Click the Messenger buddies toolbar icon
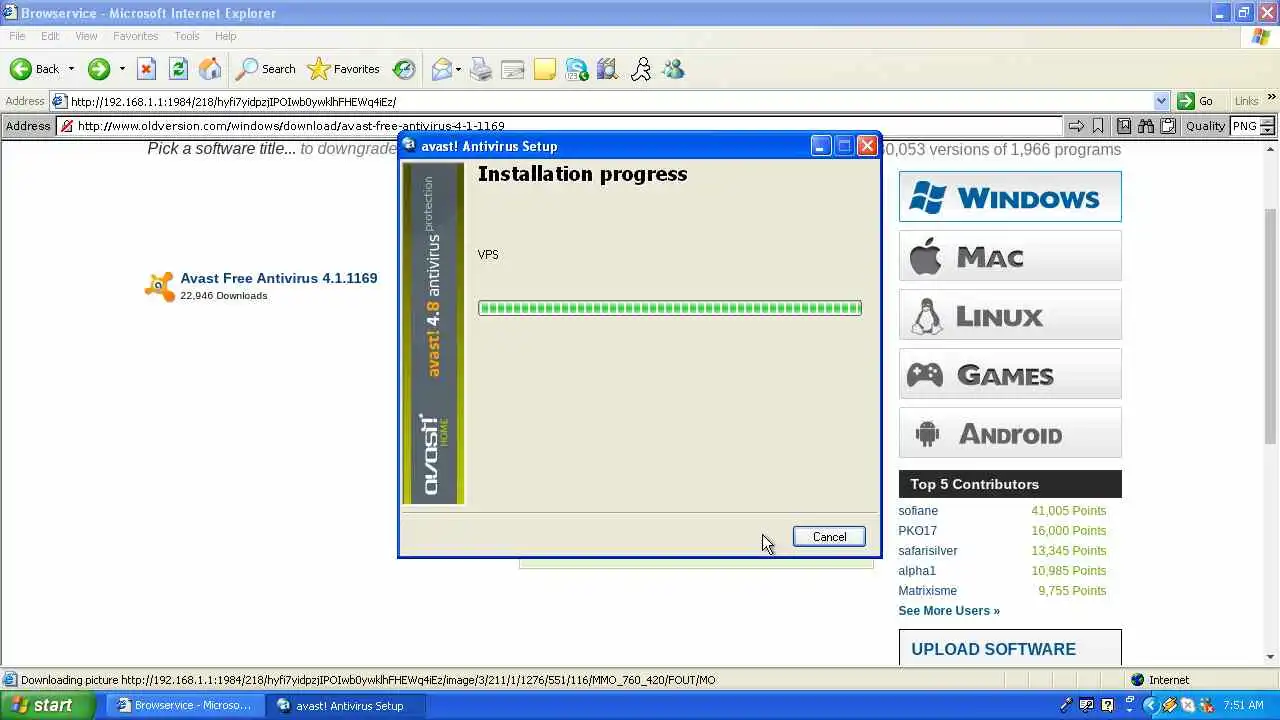The image size is (1280, 720). [673, 69]
